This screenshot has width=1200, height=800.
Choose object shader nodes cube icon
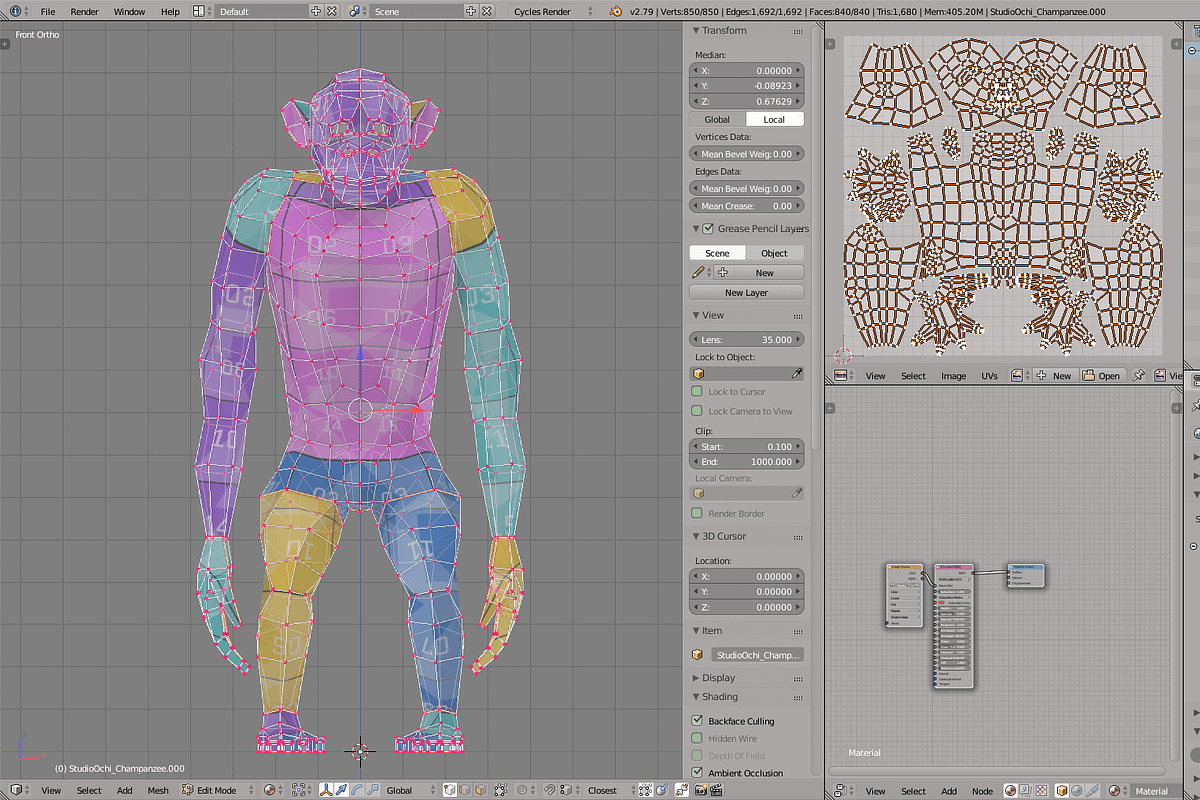pos(1062,791)
